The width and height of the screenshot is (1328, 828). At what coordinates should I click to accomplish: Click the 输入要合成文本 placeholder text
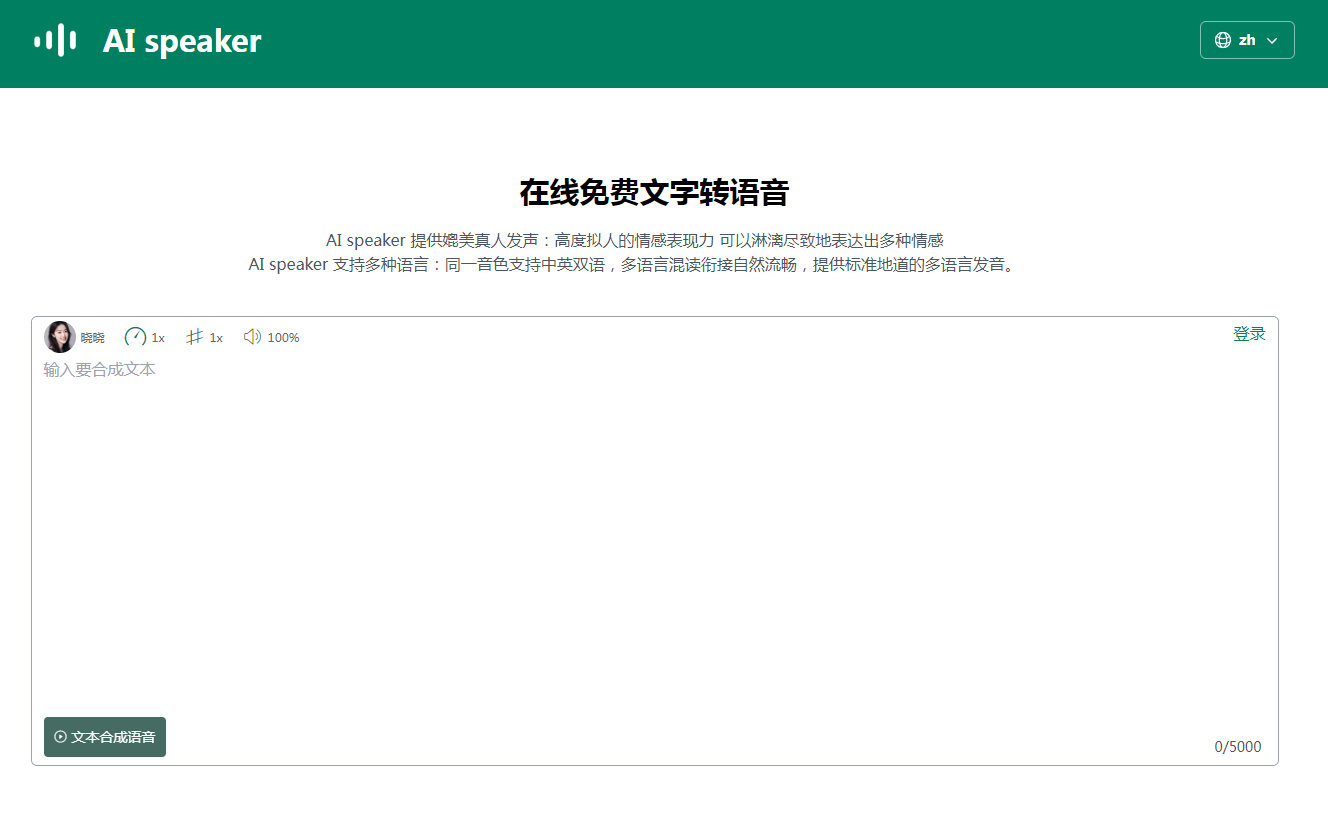click(x=98, y=369)
